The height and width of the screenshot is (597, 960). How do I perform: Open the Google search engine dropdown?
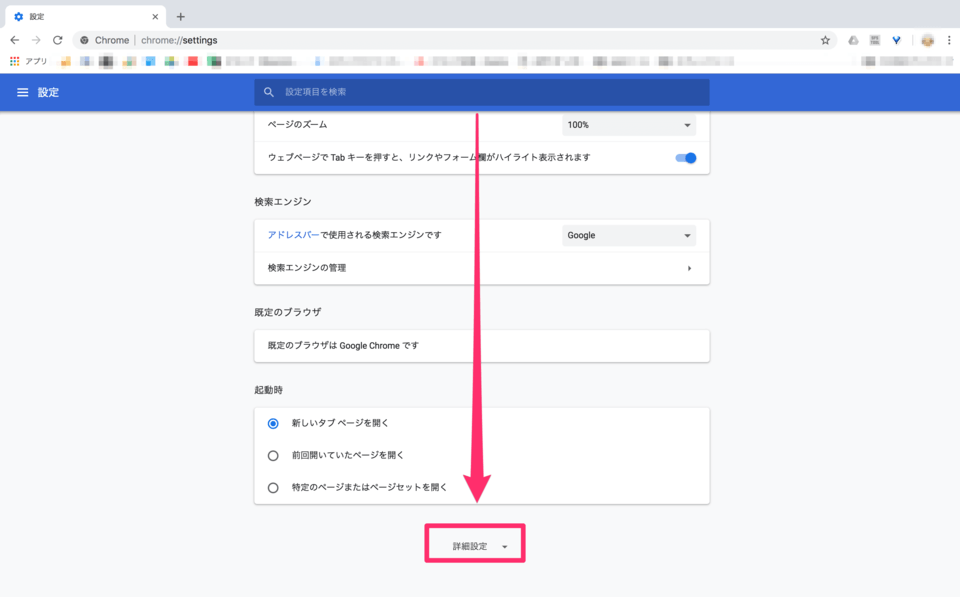coord(628,235)
